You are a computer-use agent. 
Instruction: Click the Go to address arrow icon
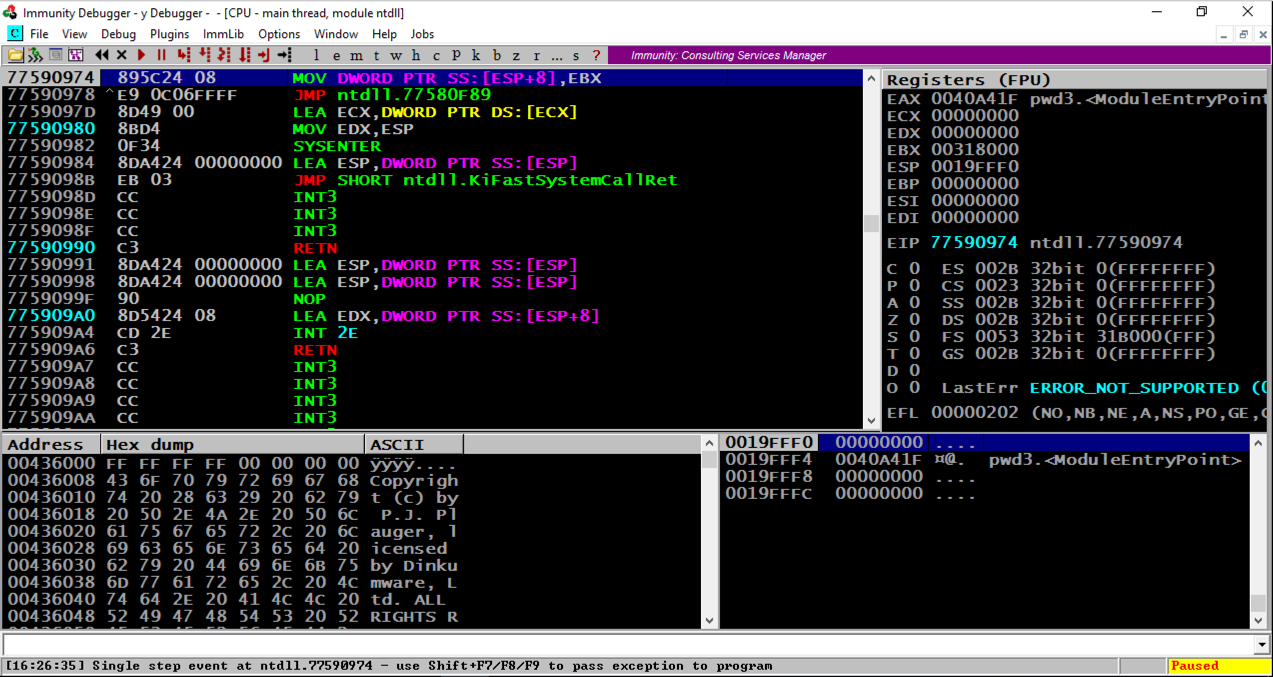click(x=285, y=55)
